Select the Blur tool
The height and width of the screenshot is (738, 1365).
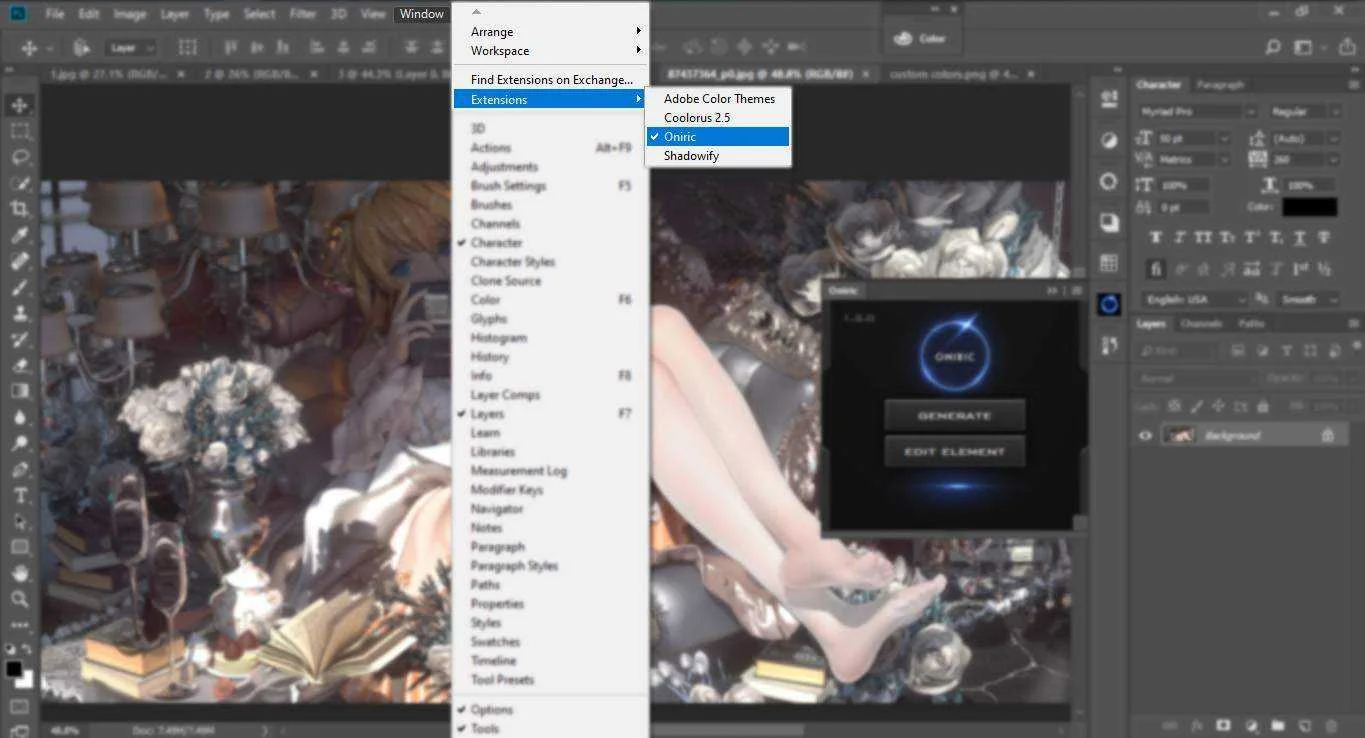pos(19,417)
